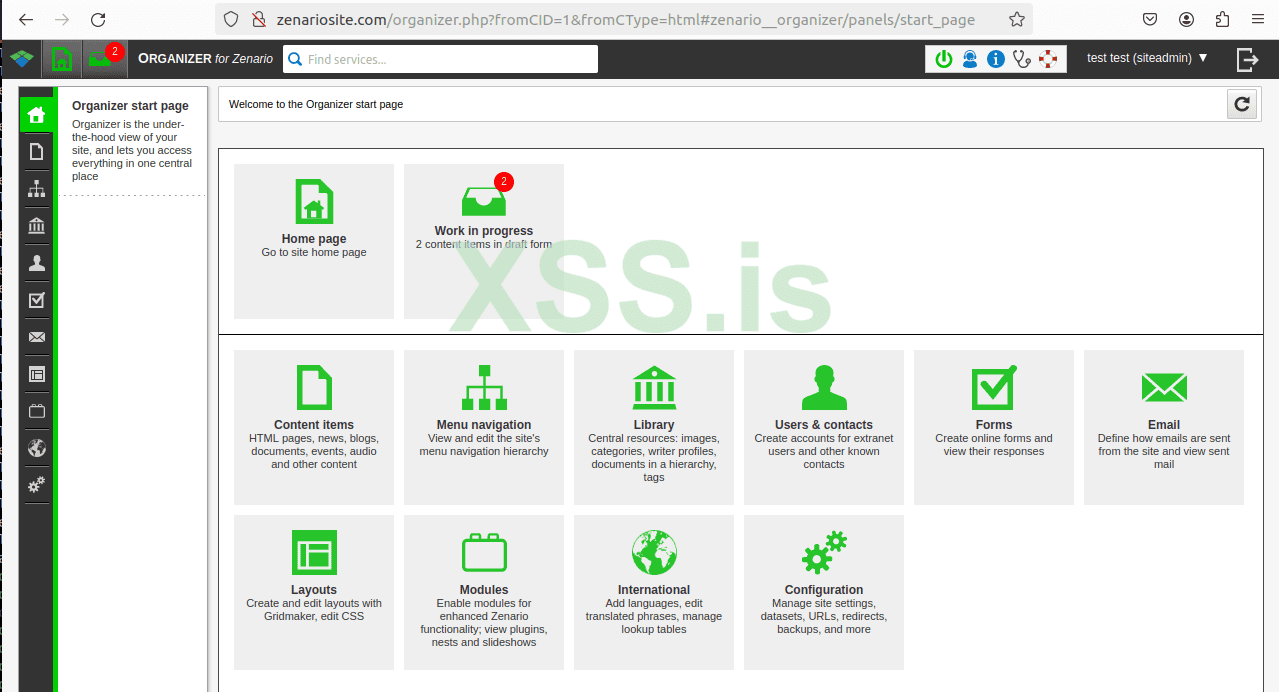Open the browser hamburger menu
Screen dimensions: 1279x692
1258,19
